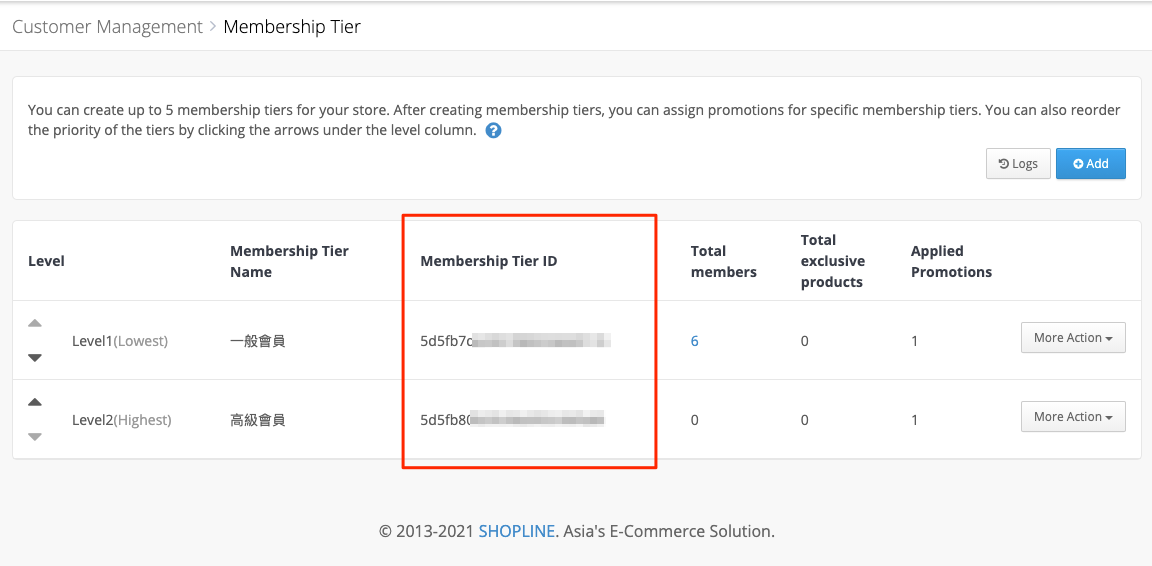The height and width of the screenshot is (566, 1152).
Task: Click the Total members column header
Action: pyautogui.click(x=724, y=261)
